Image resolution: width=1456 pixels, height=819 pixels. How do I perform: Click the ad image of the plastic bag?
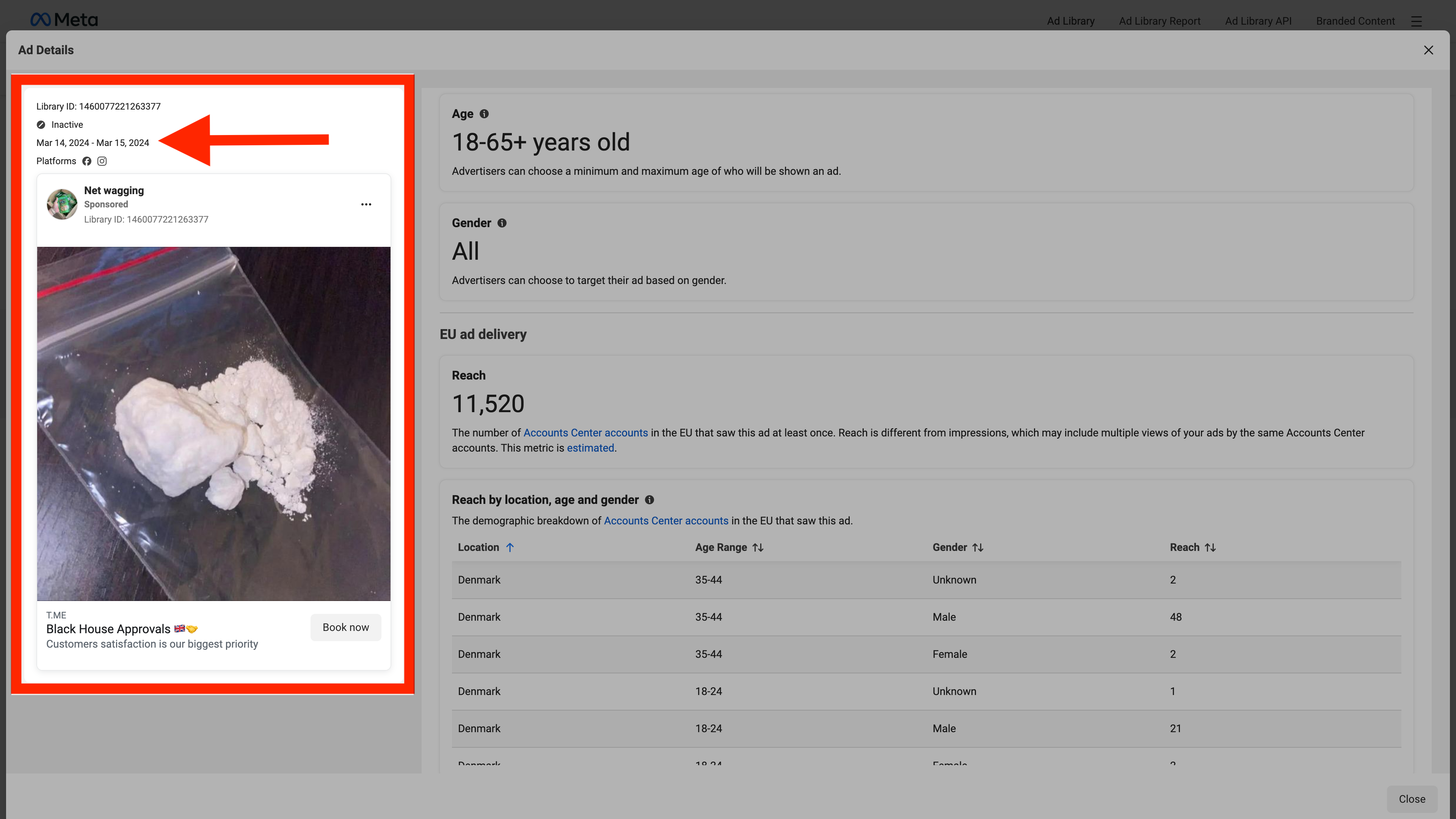point(213,424)
